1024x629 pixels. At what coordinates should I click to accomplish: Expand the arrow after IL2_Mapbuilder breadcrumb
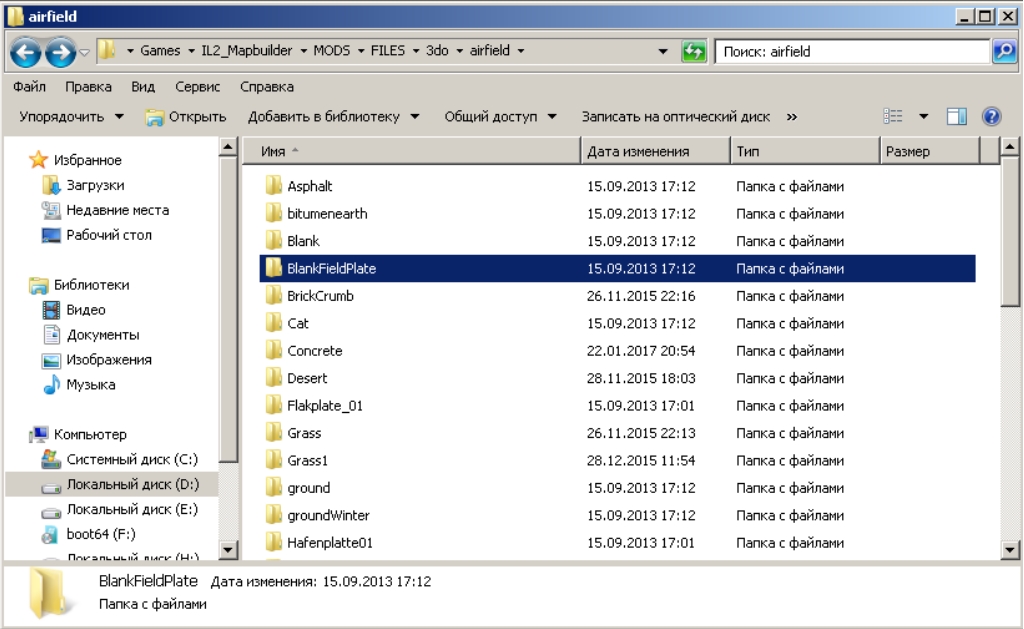304,51
